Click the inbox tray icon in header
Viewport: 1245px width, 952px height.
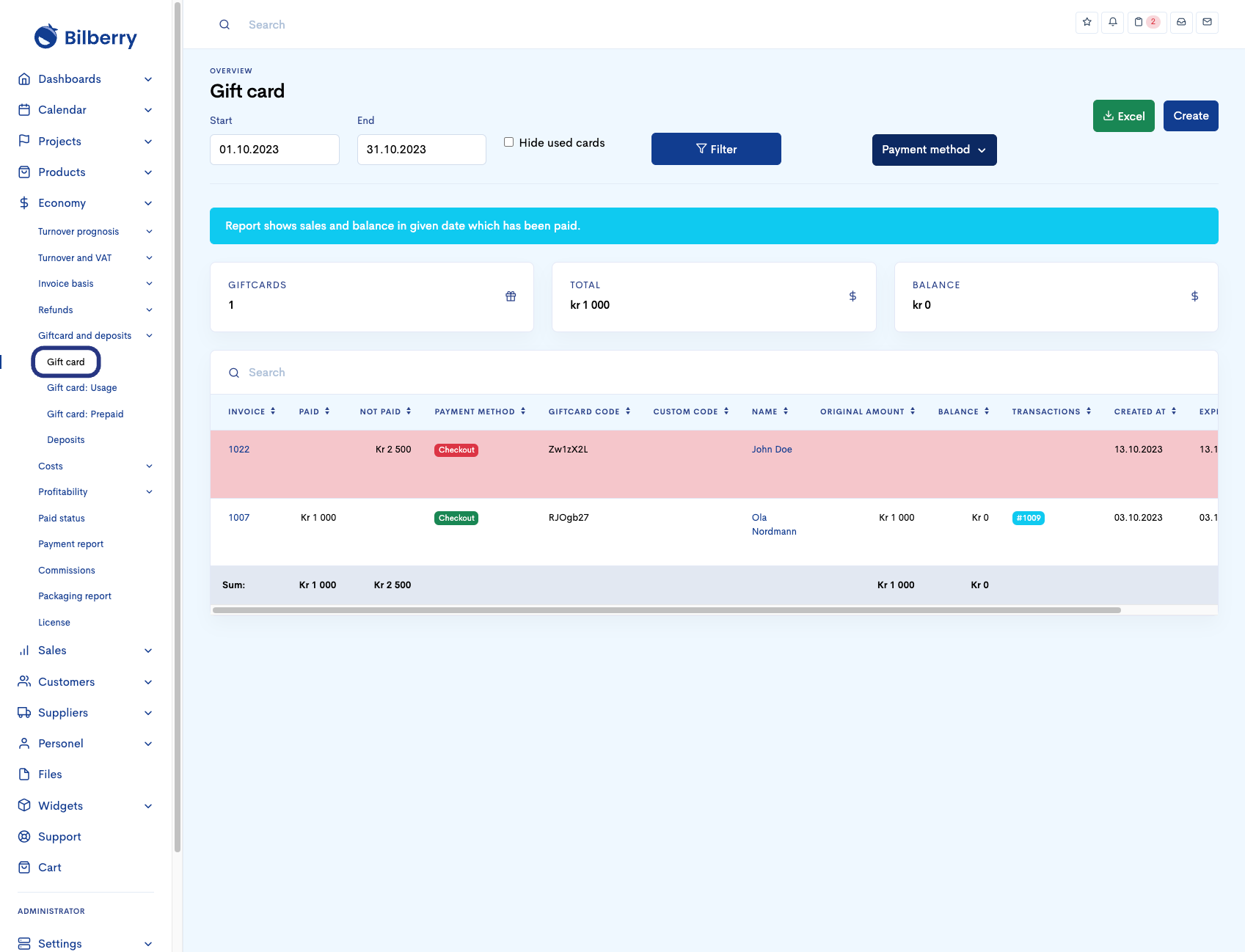pyautogui.click(x=1181, y=22)
